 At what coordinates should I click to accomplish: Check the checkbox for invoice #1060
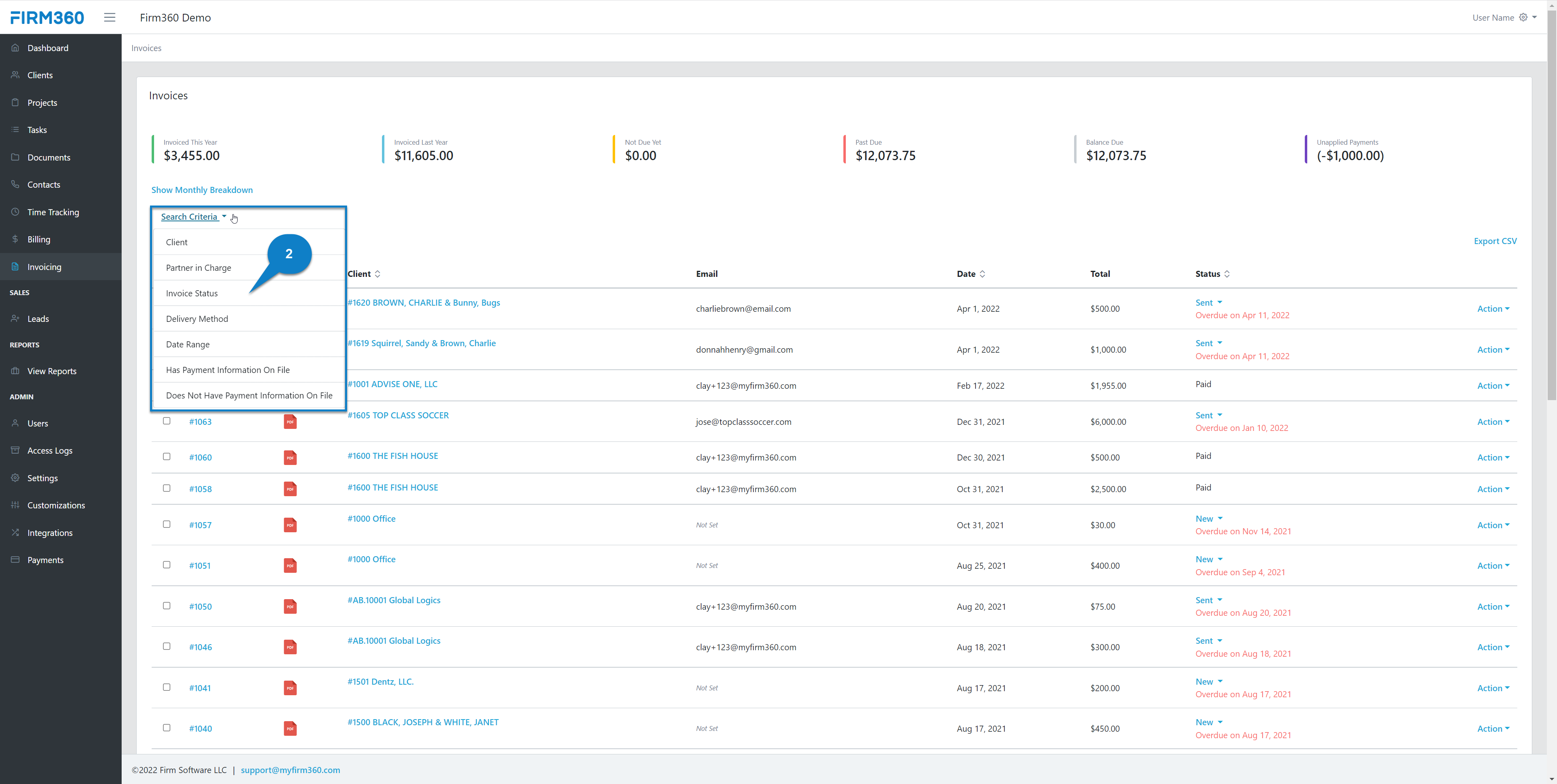tap(166, 457)
